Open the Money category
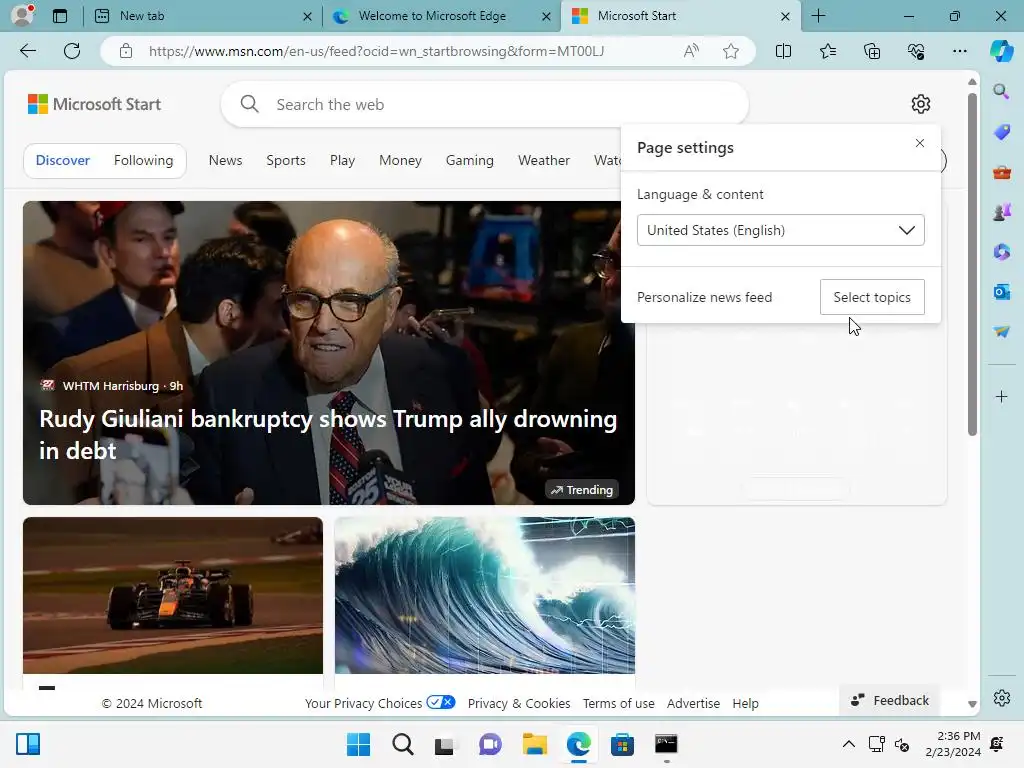This screenshot has height=768, width=1024. [x=400, y=160]
